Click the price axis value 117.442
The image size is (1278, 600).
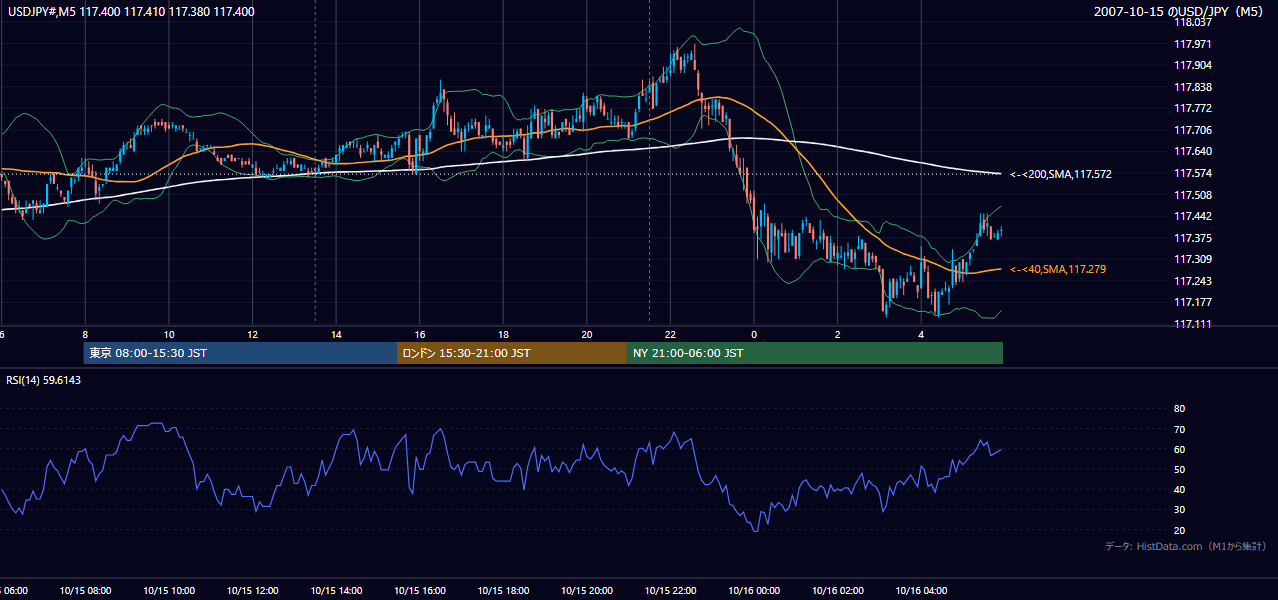pos(1194,216)
